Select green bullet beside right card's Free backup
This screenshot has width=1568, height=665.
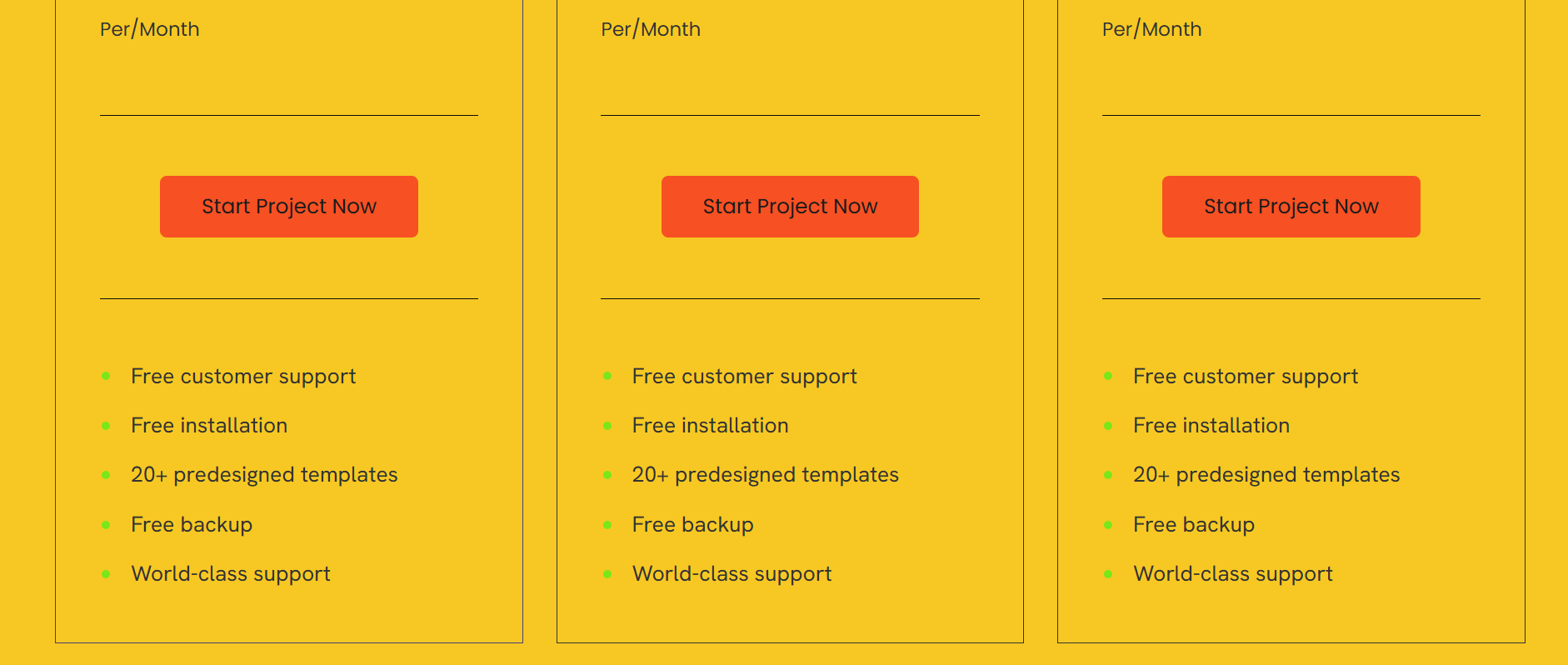click(x=1108, y=525)
